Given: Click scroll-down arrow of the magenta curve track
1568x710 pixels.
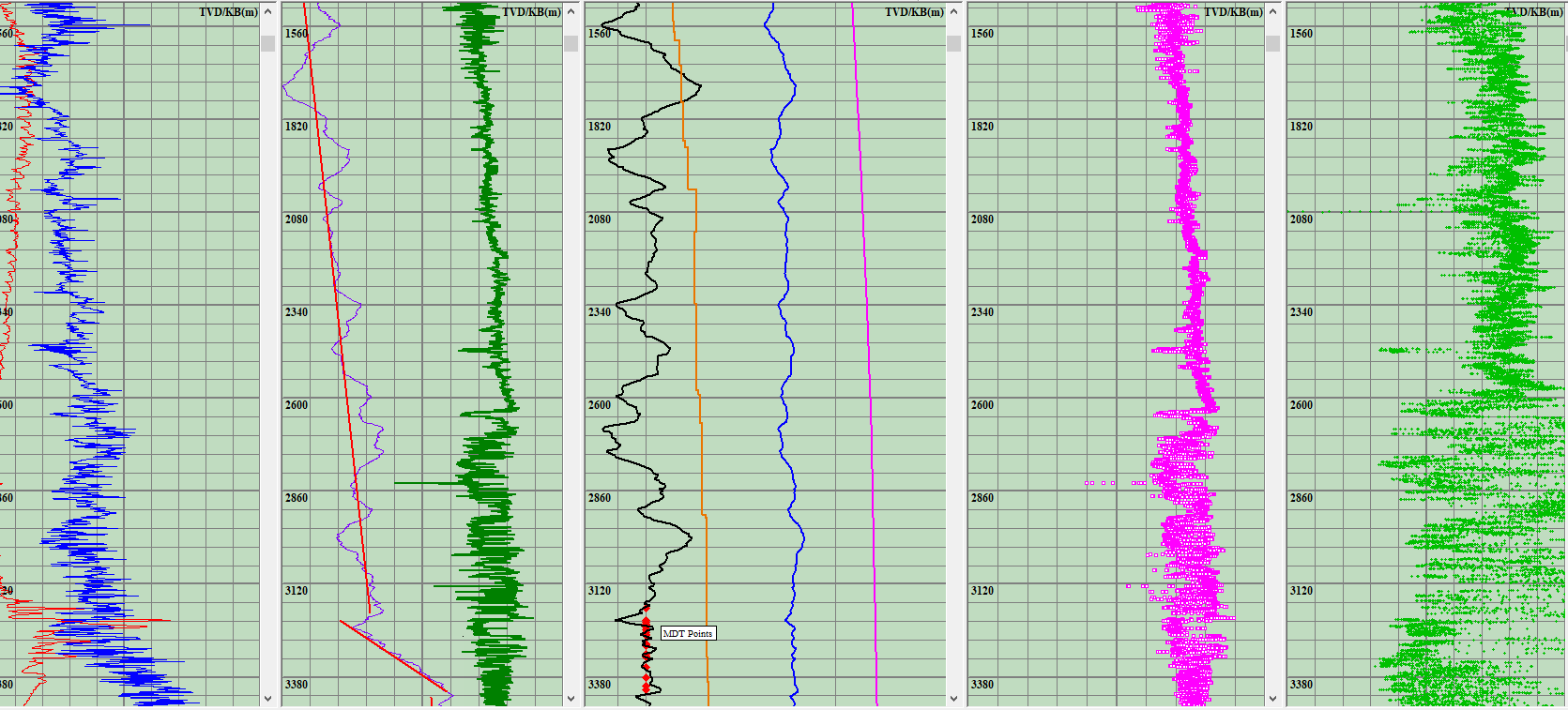Looking at the screenshot, I should [1272, 698].
